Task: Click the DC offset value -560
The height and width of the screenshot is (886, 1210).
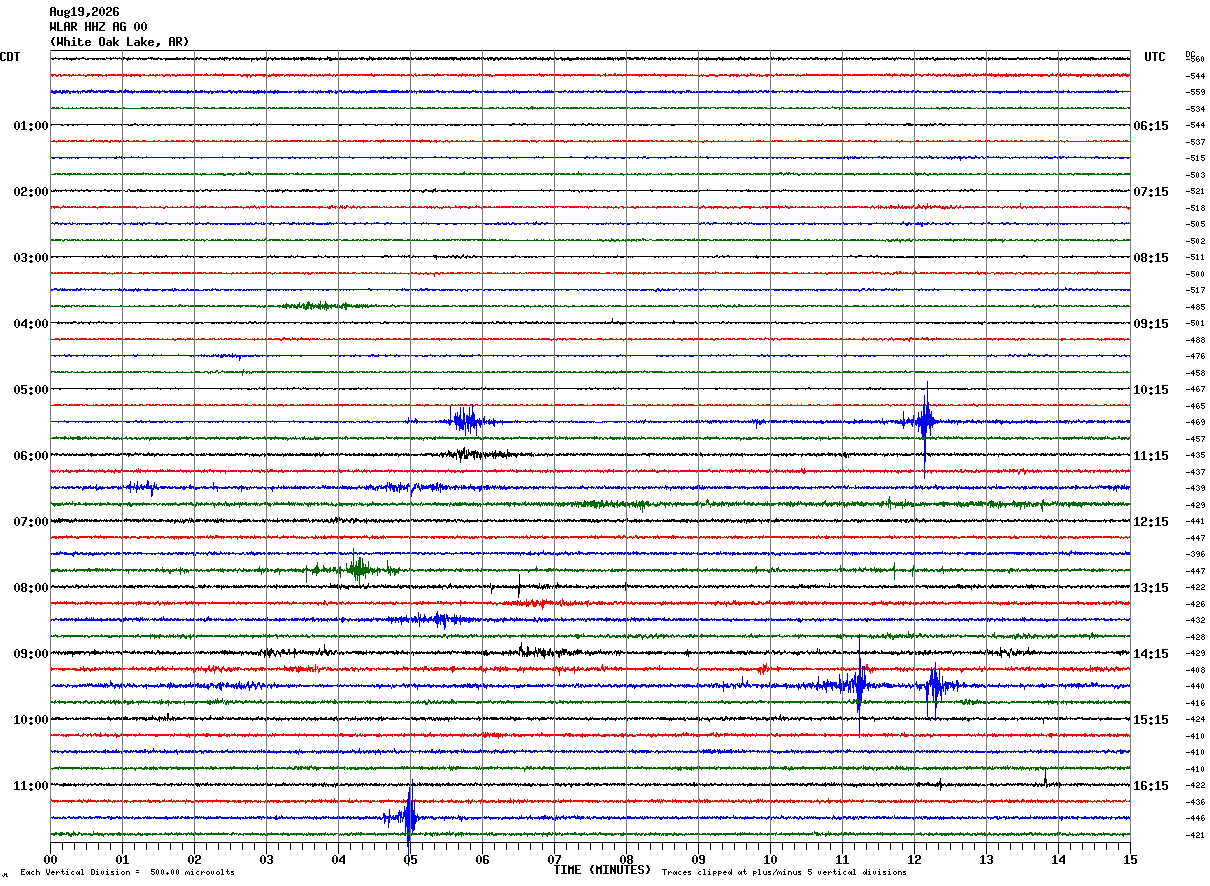Action: [1195, 60]
